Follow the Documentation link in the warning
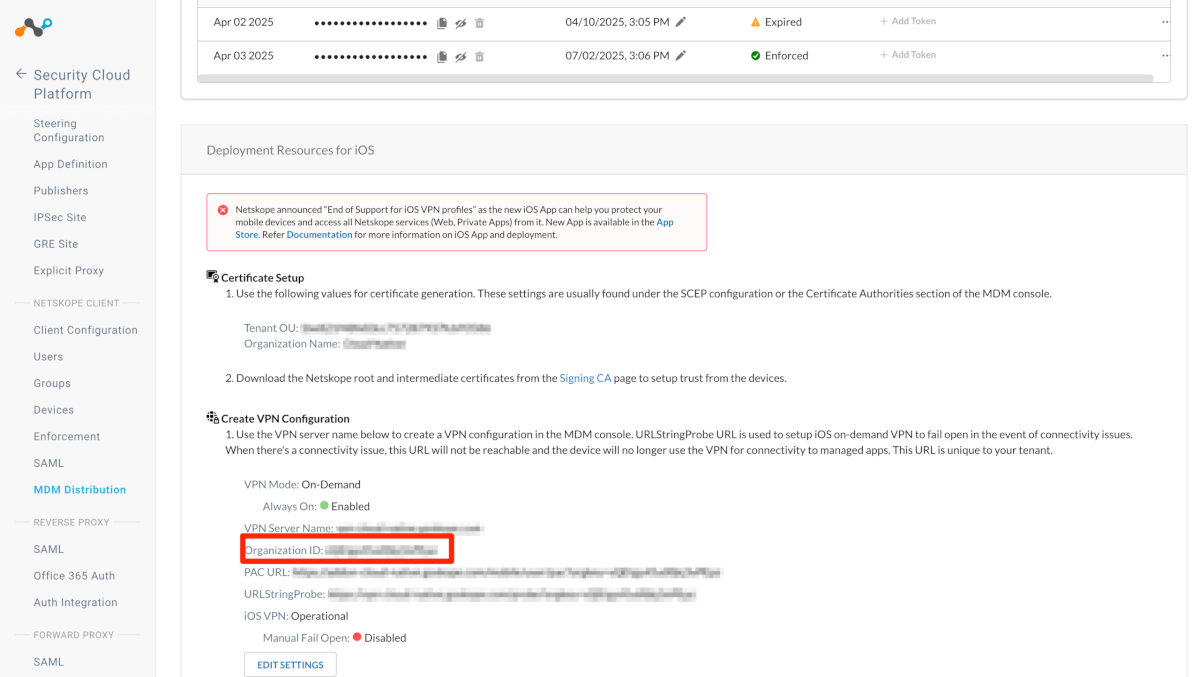The height and width of the screenshot is (677, 1200). coord(319,235)
